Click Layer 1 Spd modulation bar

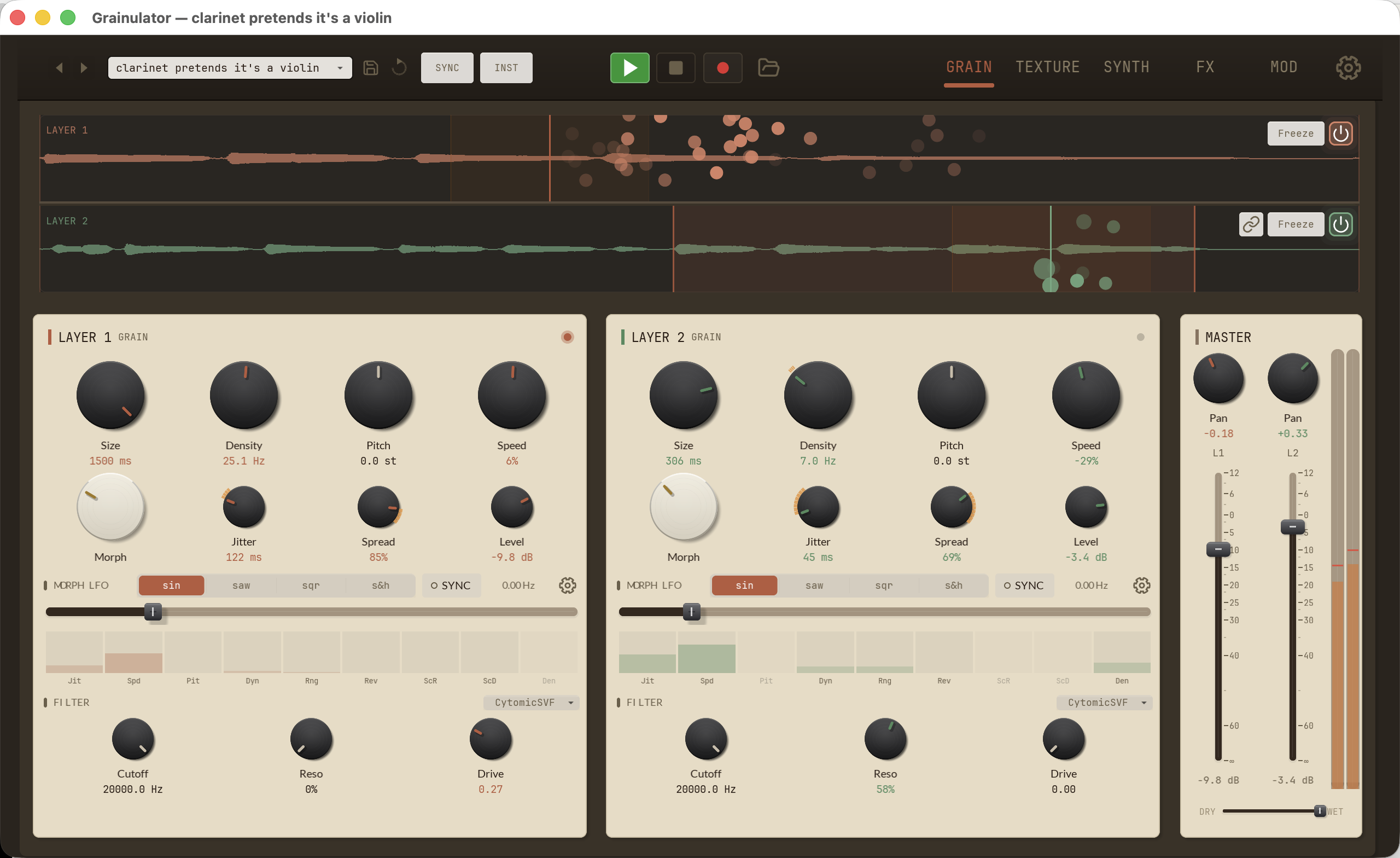point(133,652)
